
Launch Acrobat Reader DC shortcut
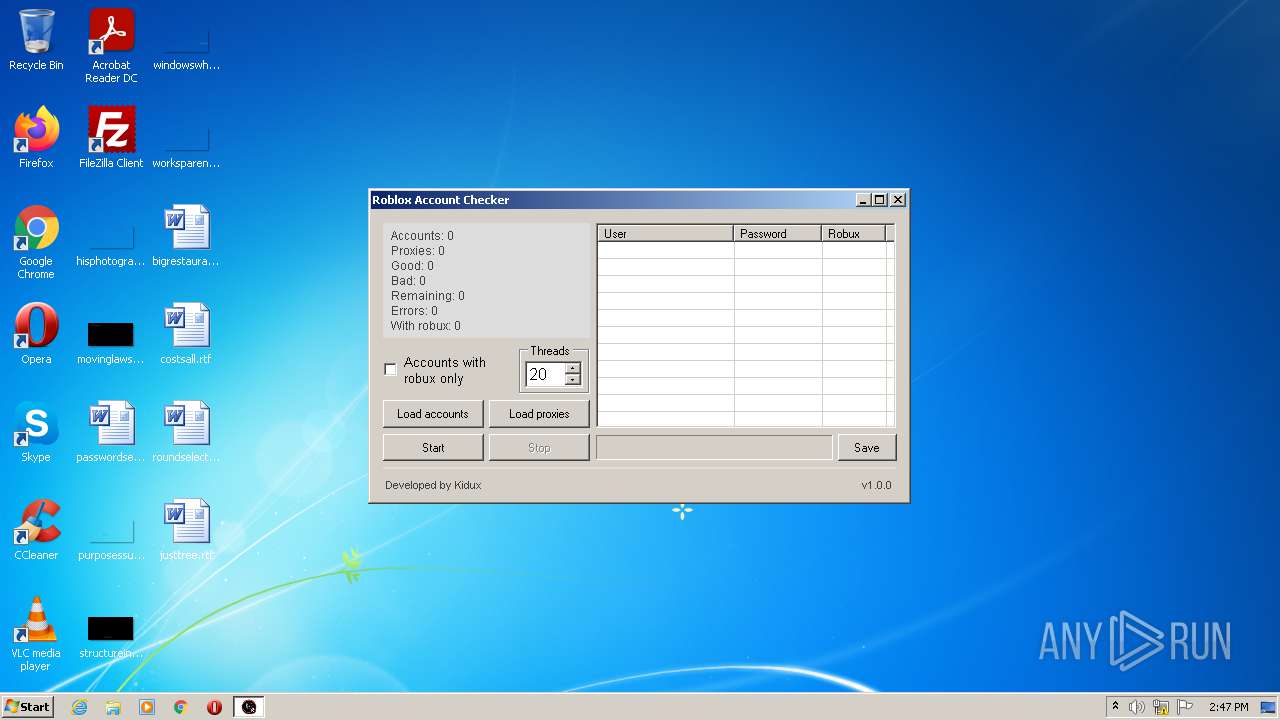(x=111, y=45)
